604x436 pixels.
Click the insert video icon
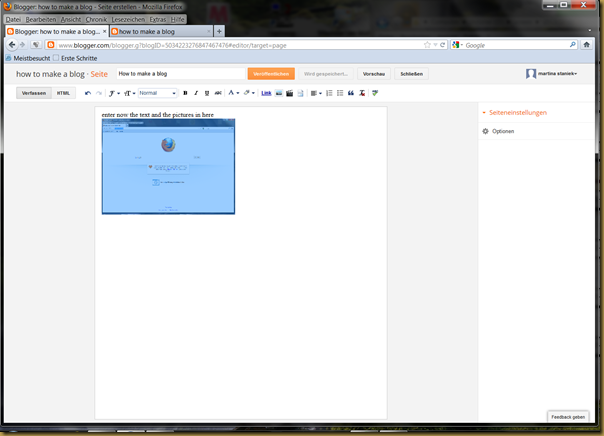[289, 93]
